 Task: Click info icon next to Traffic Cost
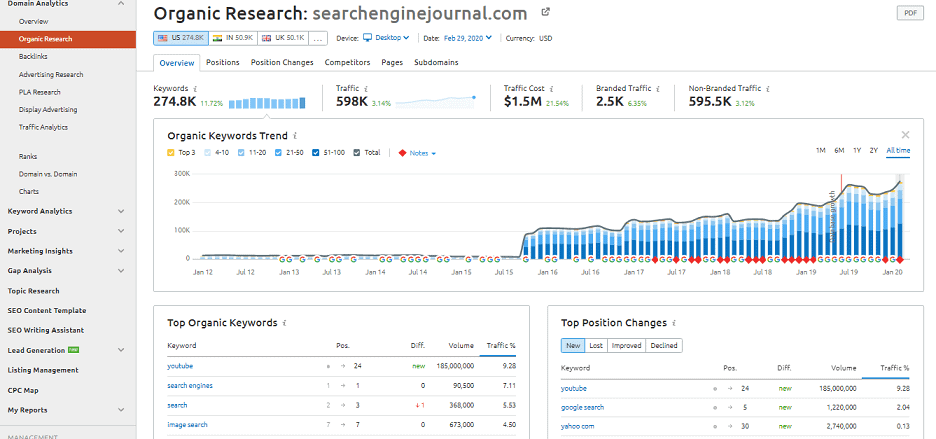point(552,88)
